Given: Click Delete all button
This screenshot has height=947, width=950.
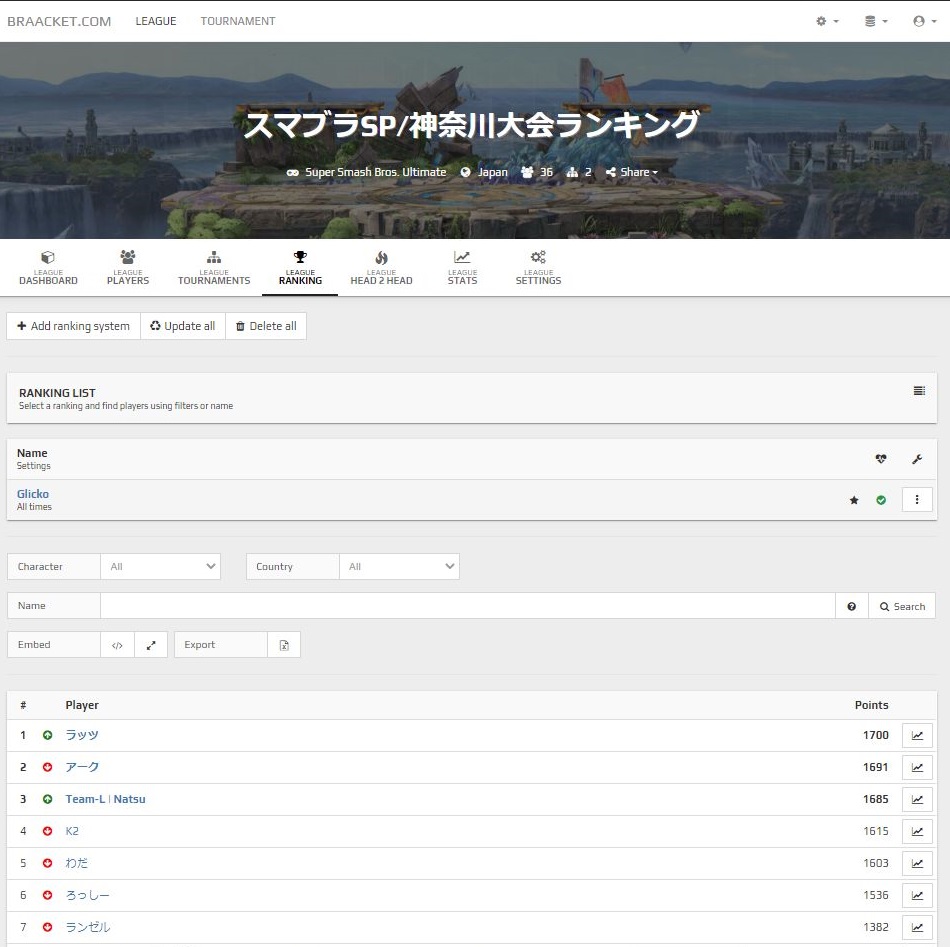Looking at the screenshot, I should click(x=266, y=326).
